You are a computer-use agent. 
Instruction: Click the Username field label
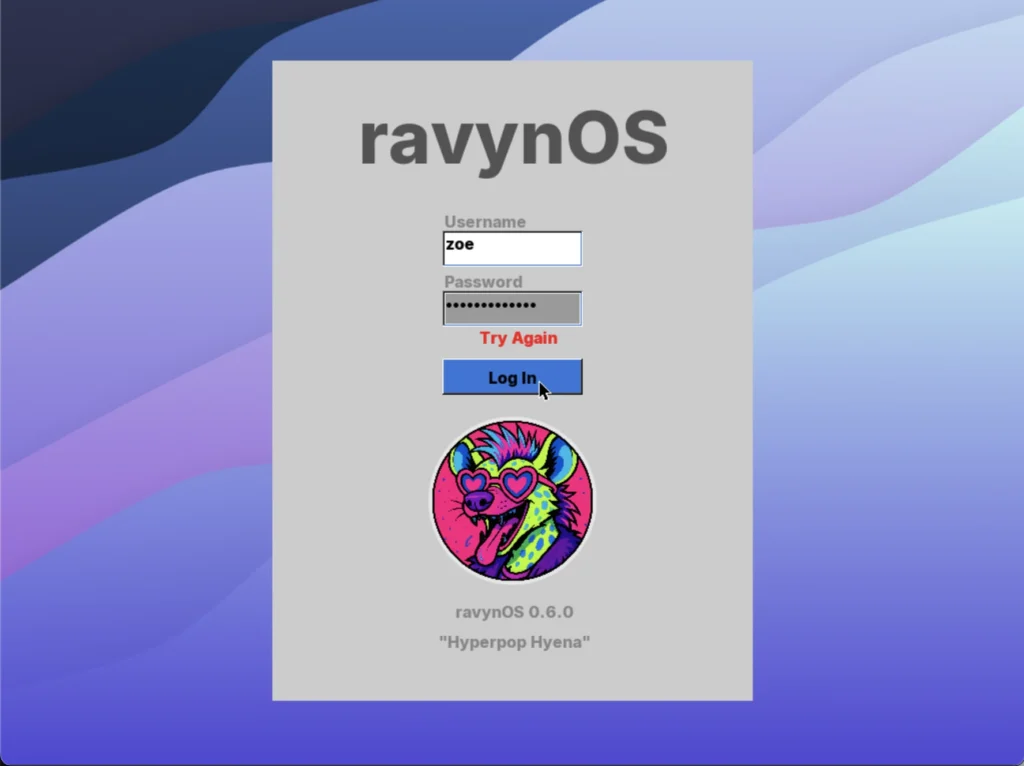tap(484, 221)
